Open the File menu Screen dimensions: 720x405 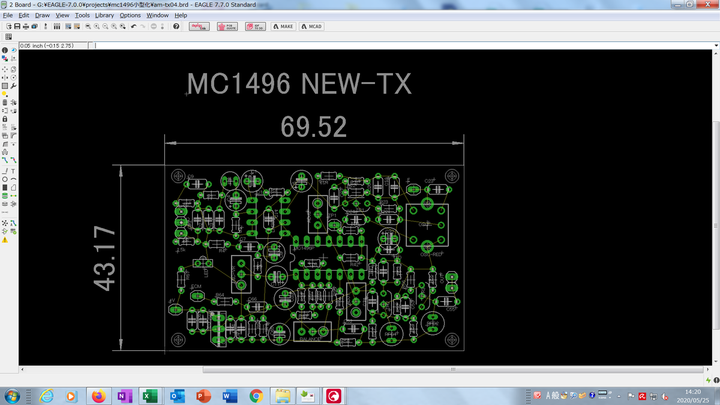pos(8,15)
